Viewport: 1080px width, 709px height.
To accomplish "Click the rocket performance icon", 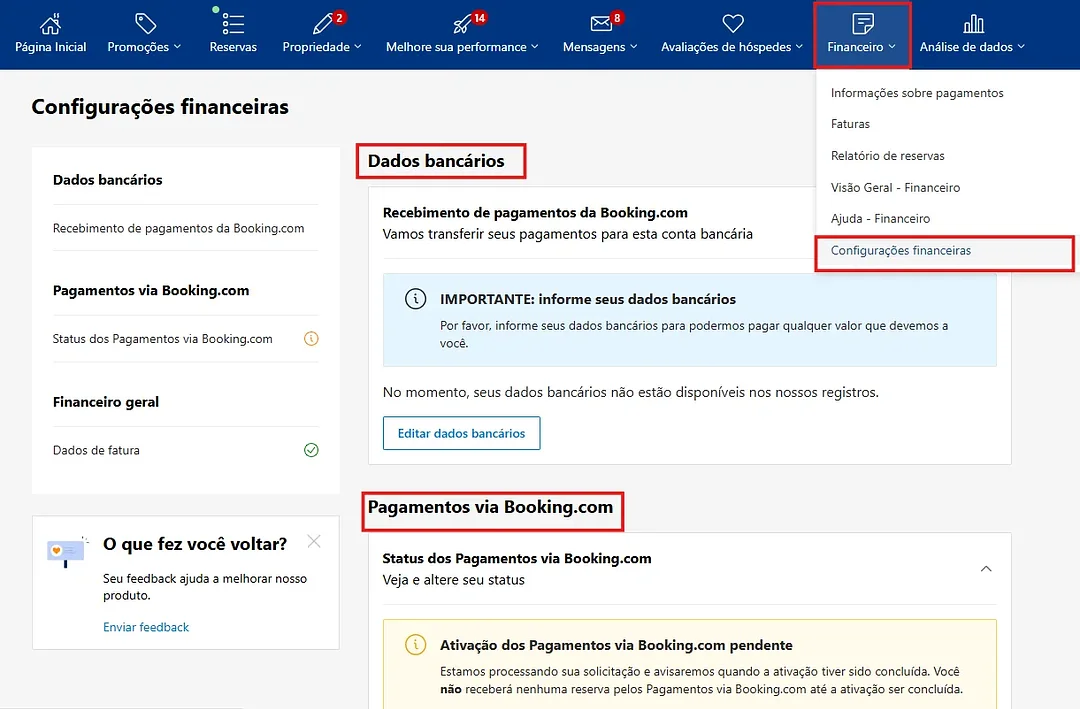I will coord(462,25).
